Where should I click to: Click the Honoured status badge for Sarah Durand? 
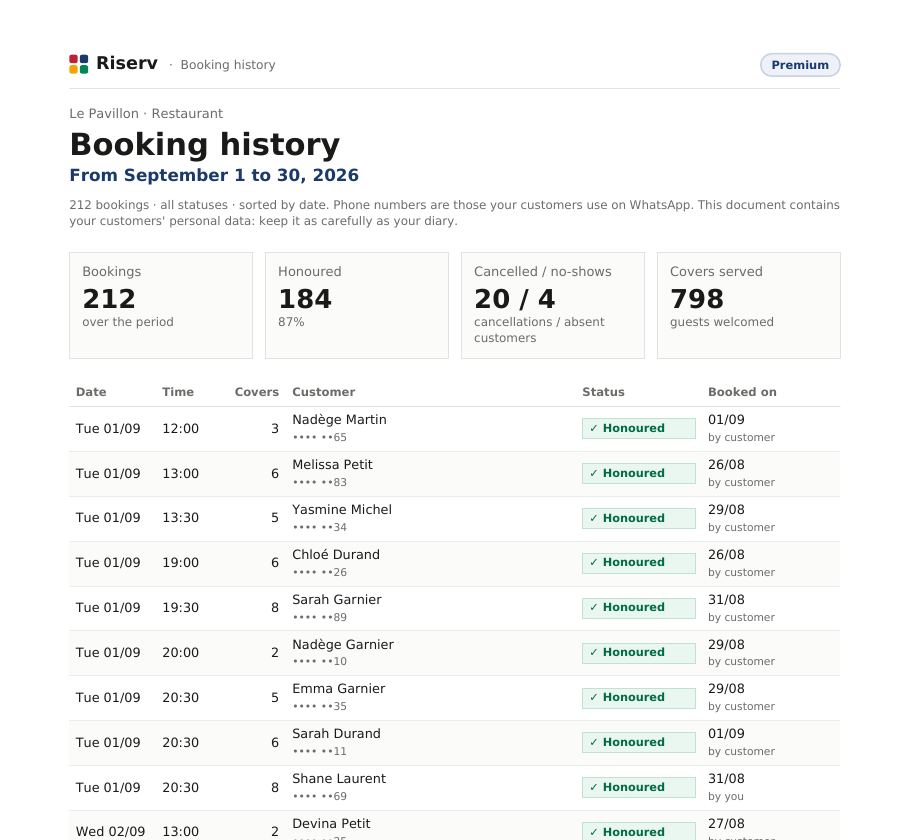[x=639, y=742]
